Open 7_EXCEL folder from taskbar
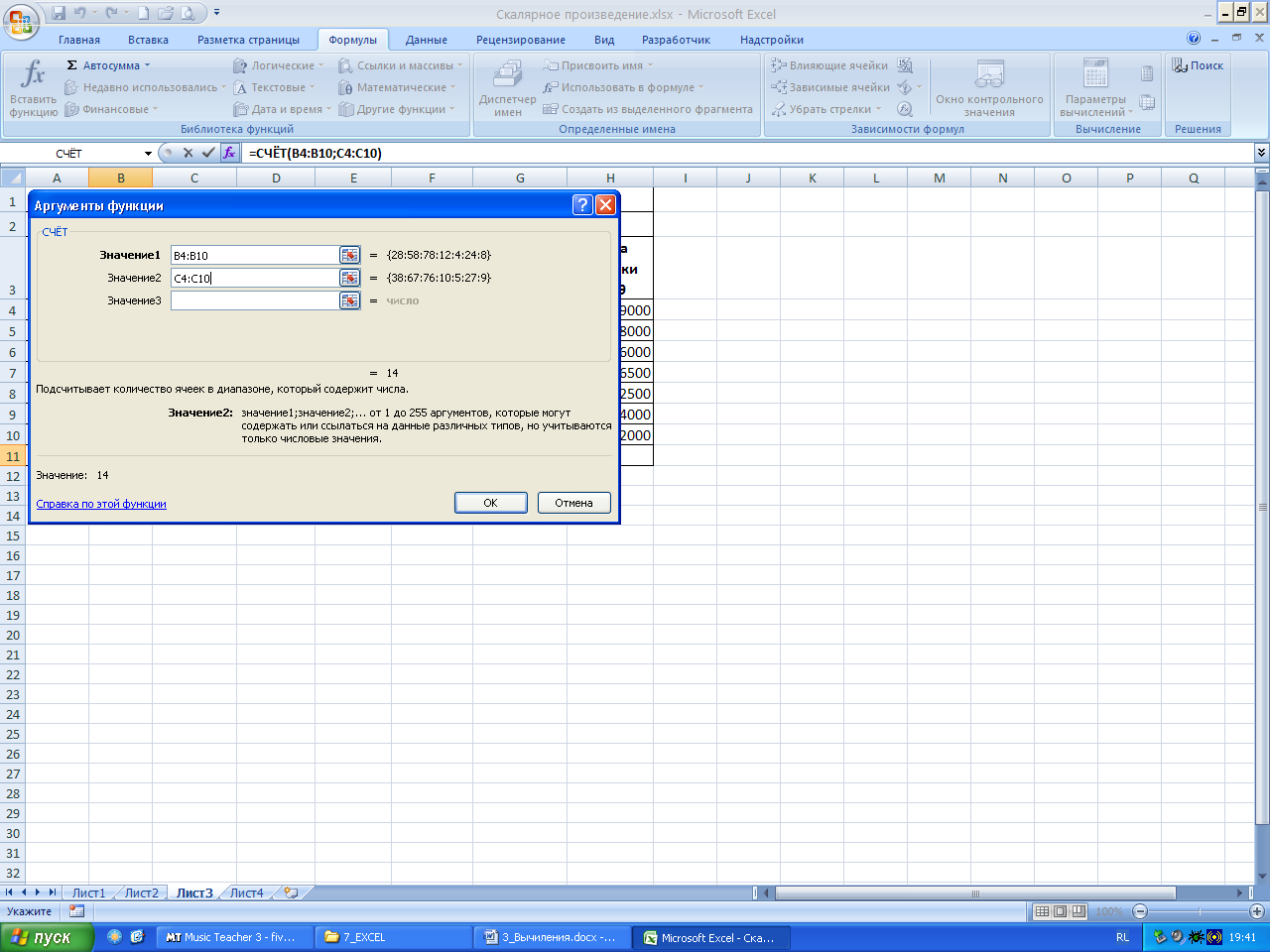The image size is (1270, 952). click(x=393, y=937)
